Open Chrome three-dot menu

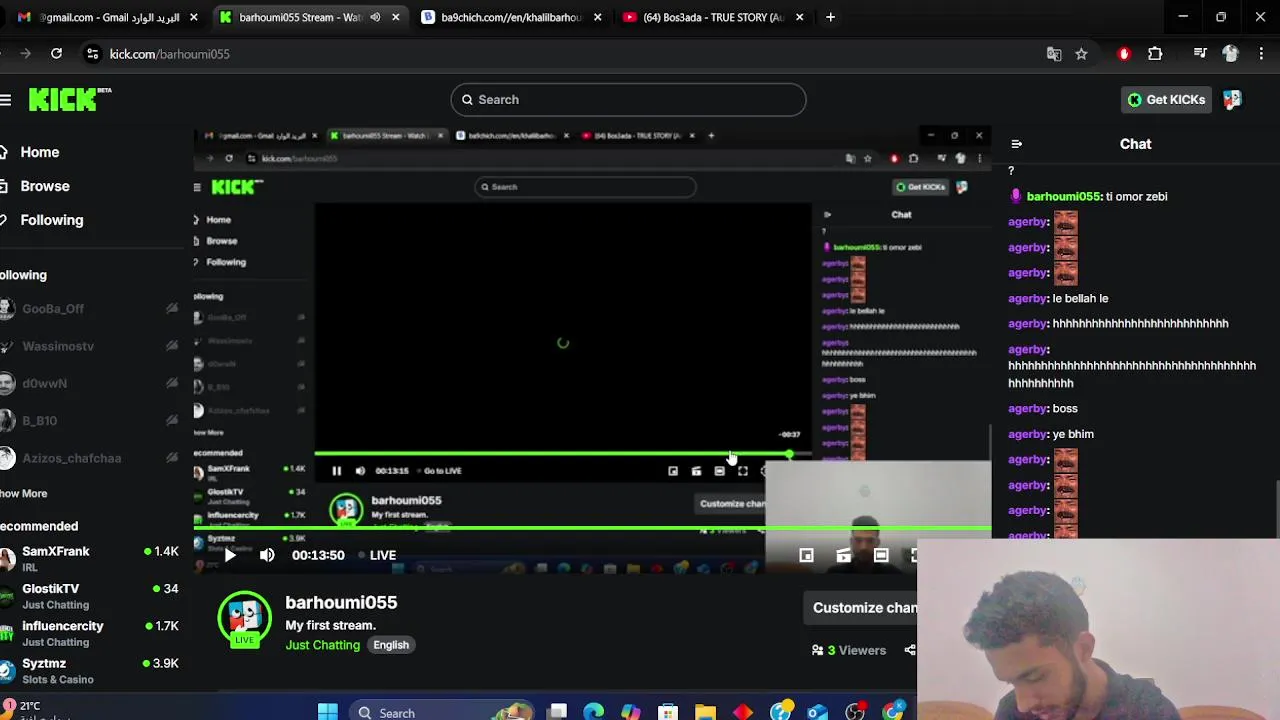coord(1261,54)
